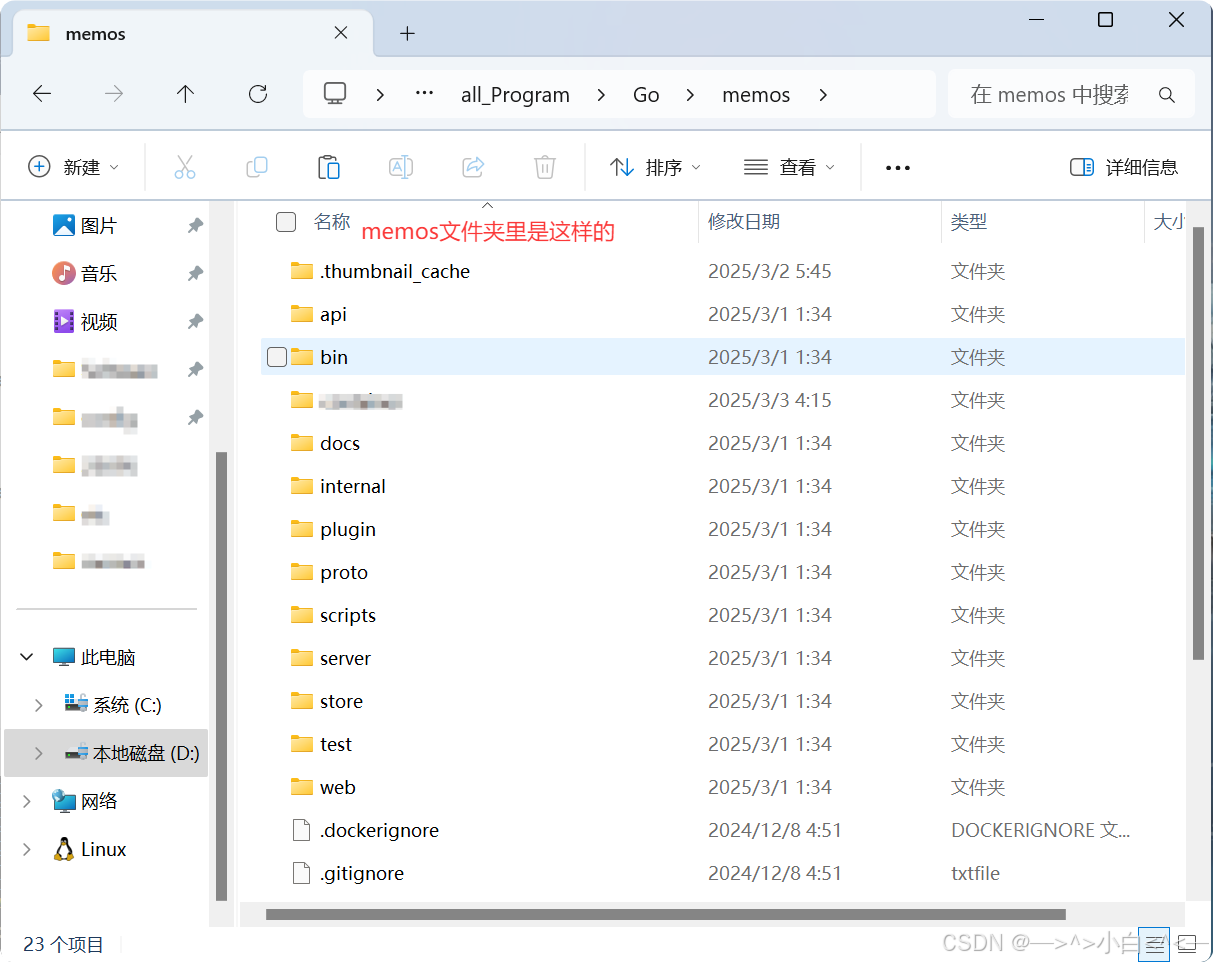1213x962 pixels.
Task: Select the Cut icon in the toolbar
Action: 184,167
